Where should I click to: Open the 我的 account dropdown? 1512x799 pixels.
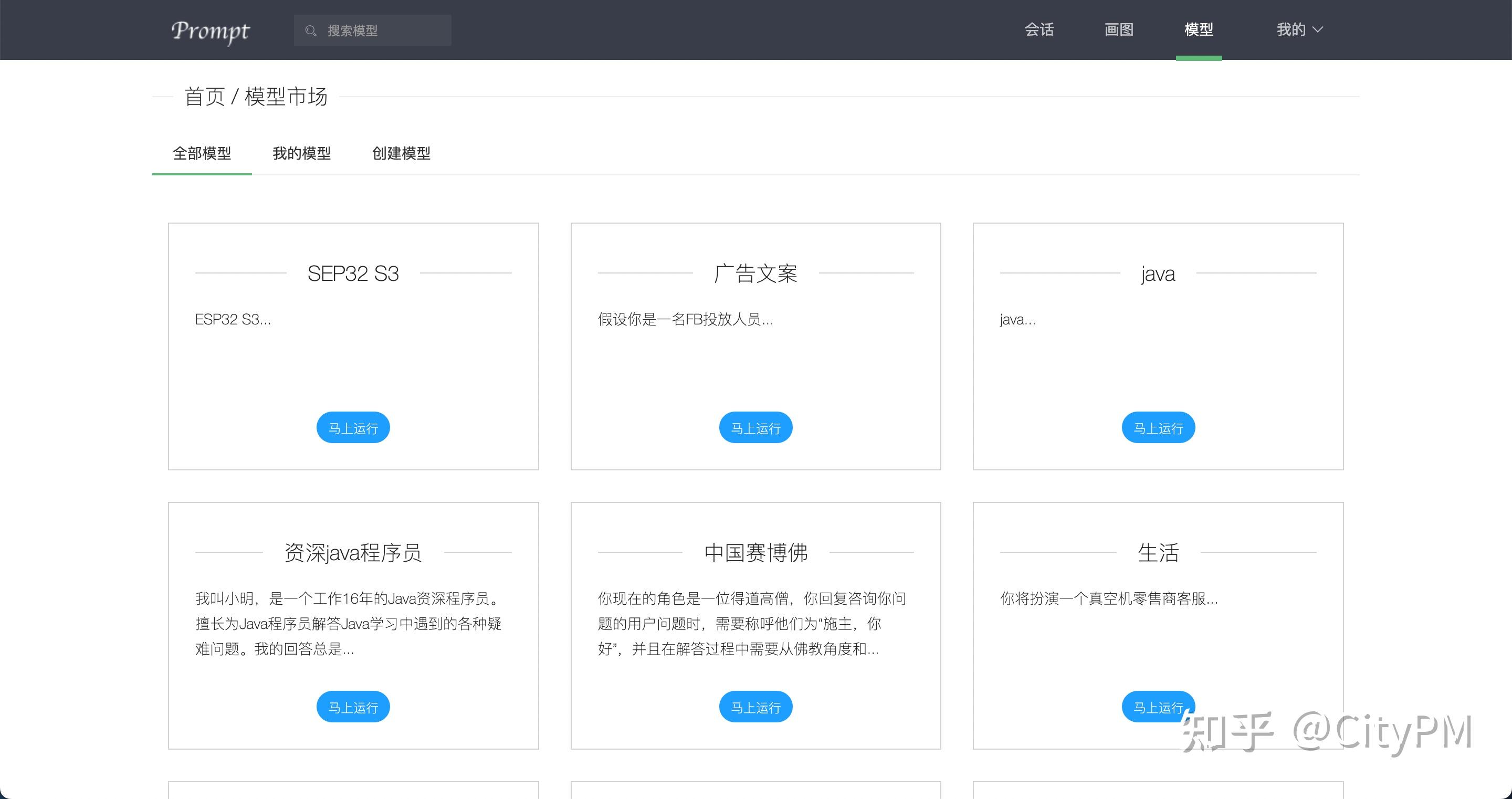point(1291,29)
